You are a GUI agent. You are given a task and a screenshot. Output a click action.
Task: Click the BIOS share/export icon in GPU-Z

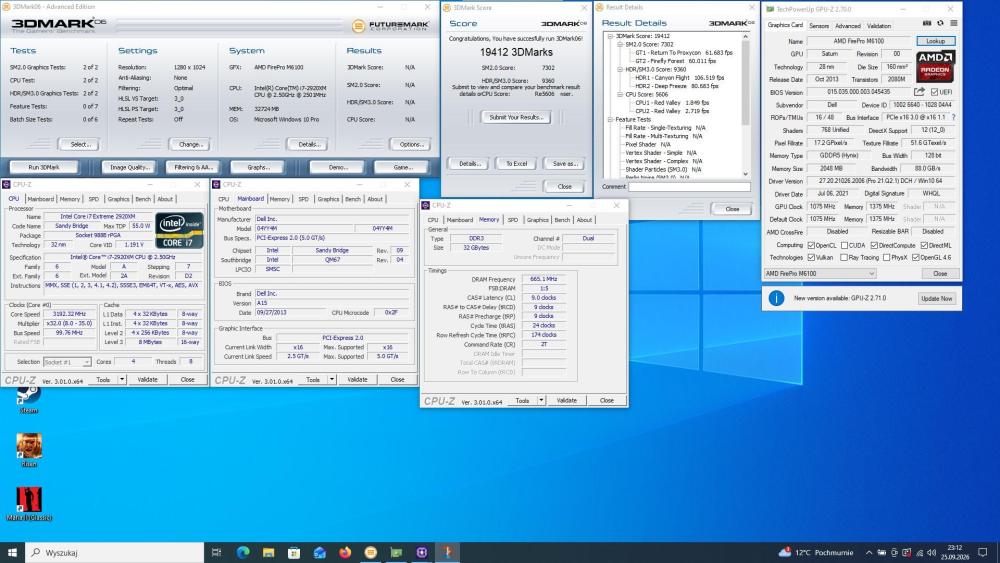[919, 92]
